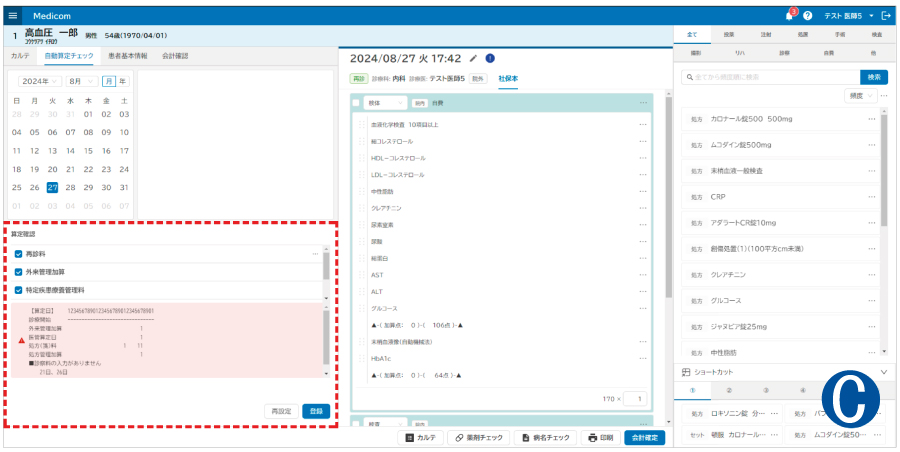Open the more options for カロナール錠500

coord(872,119)
